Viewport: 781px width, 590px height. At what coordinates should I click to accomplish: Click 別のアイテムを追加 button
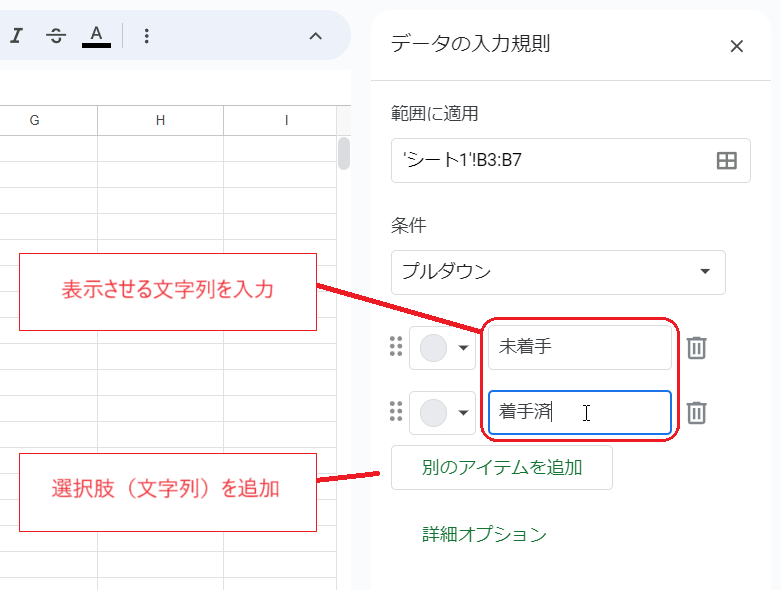502,468
